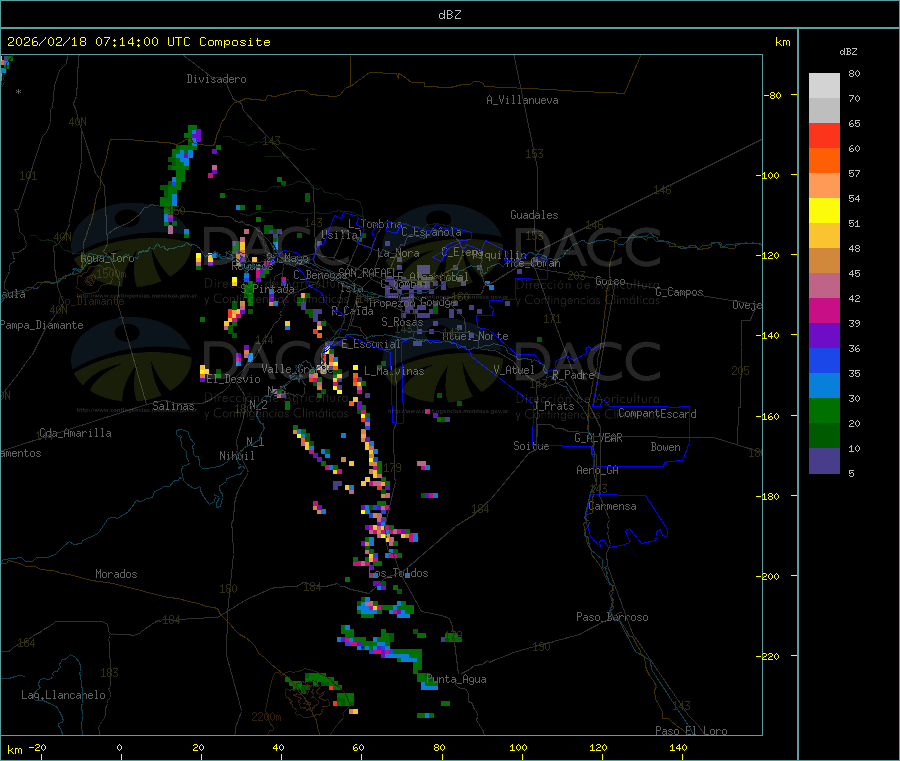The height and width of the screenshot is (761, 900).
Task: Click the 'R_Padre' map label
Action: click(x=573, y=375)
